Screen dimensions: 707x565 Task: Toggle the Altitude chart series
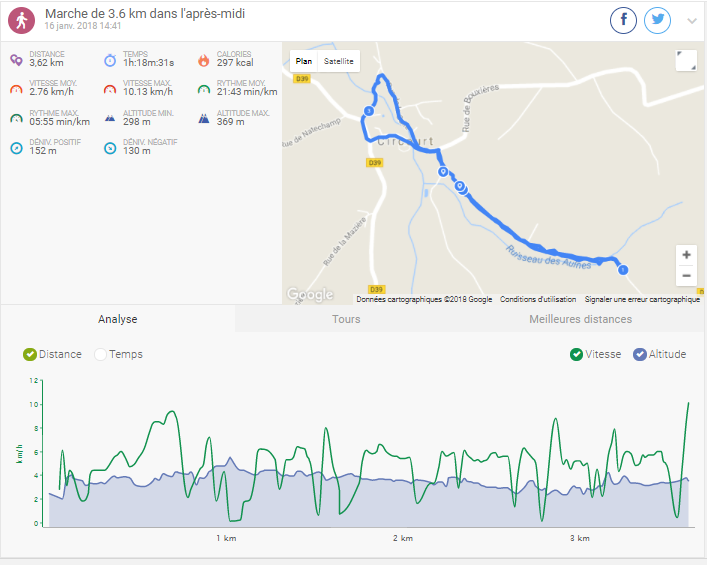[x=640, y=354]
